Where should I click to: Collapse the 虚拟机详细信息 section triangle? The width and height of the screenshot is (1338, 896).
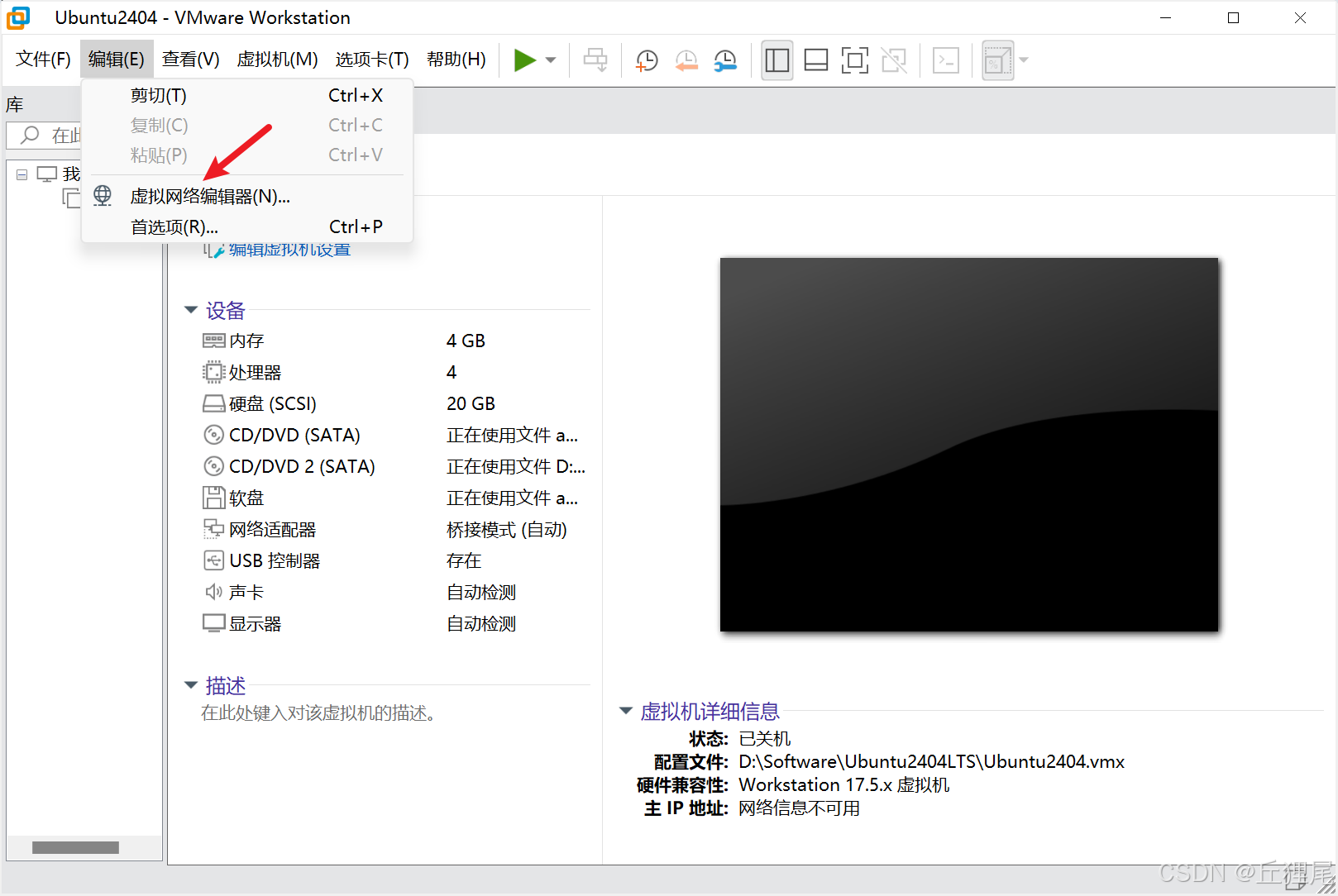[626, 711]
